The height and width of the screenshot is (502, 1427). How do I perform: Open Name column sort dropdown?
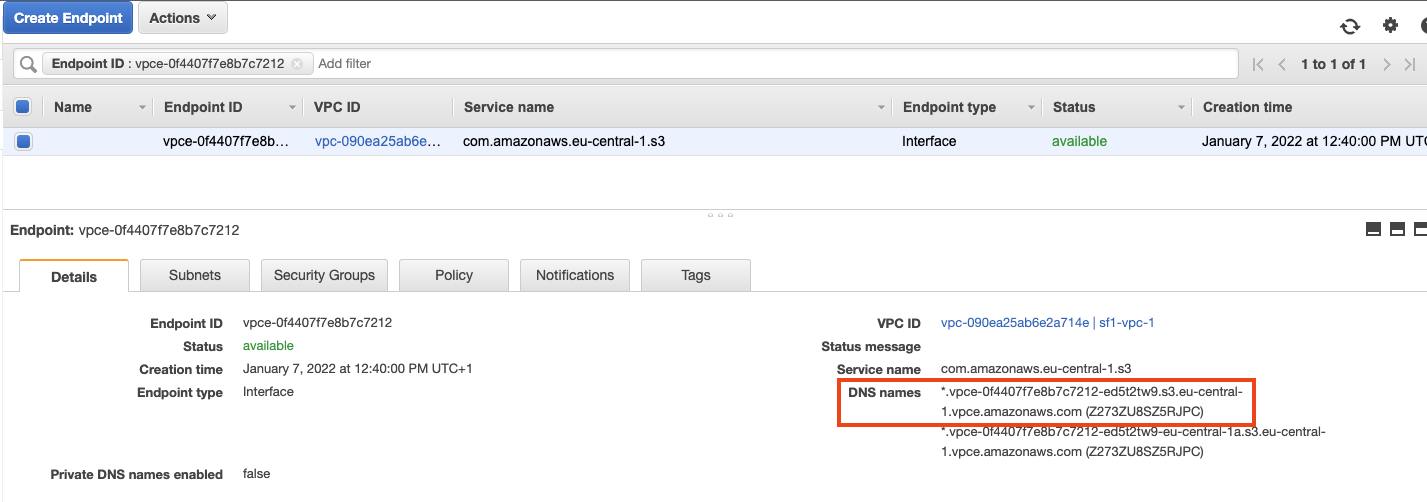tap(143, 108)
